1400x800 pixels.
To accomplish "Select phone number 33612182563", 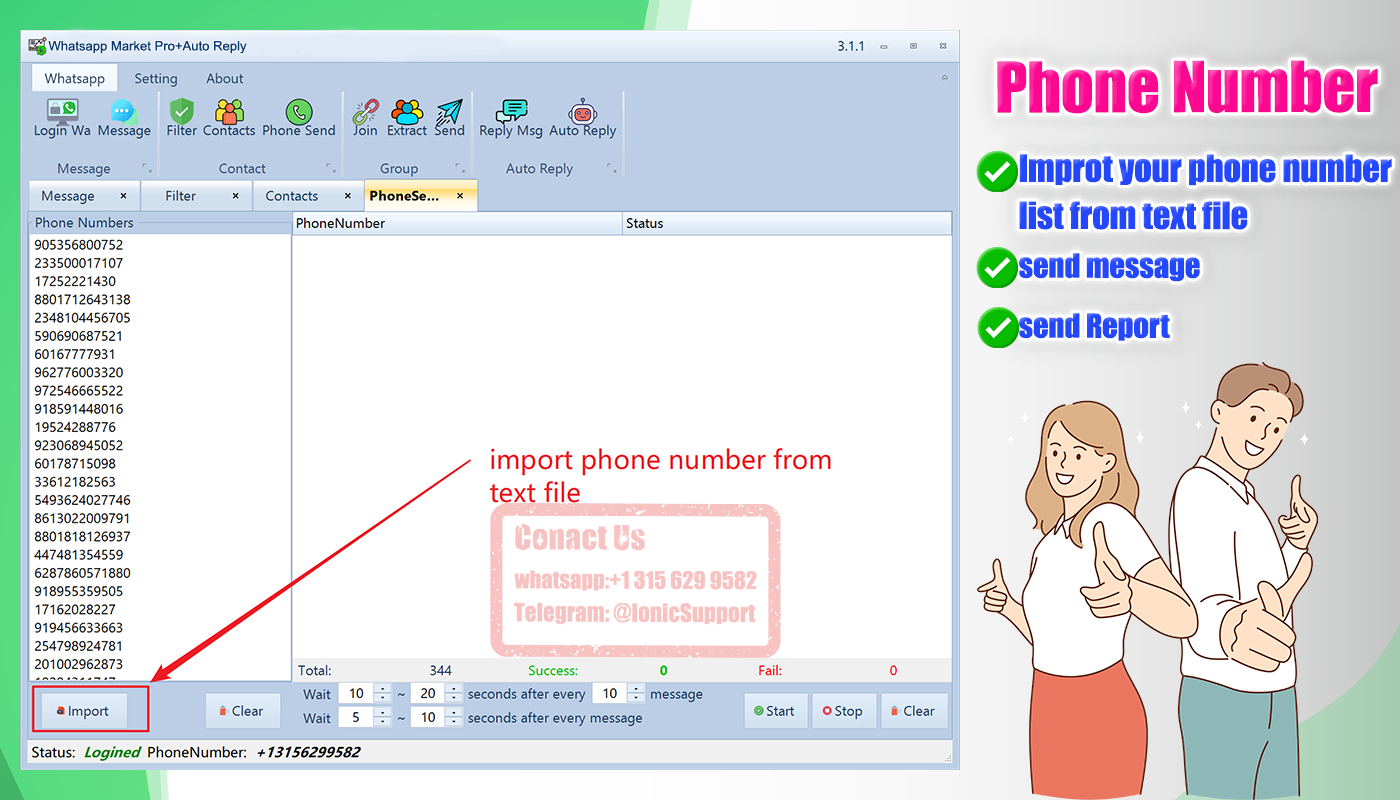I will click(x=75, y=482).
